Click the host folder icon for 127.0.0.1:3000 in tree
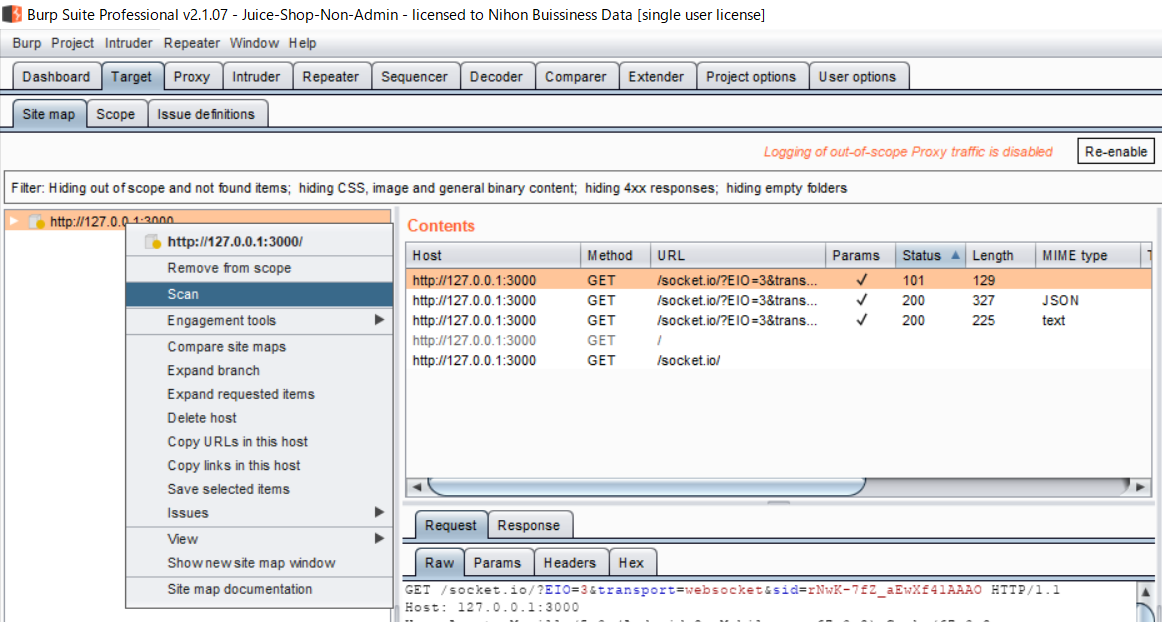Viewport: 1162px width, 622px height. 37,222
